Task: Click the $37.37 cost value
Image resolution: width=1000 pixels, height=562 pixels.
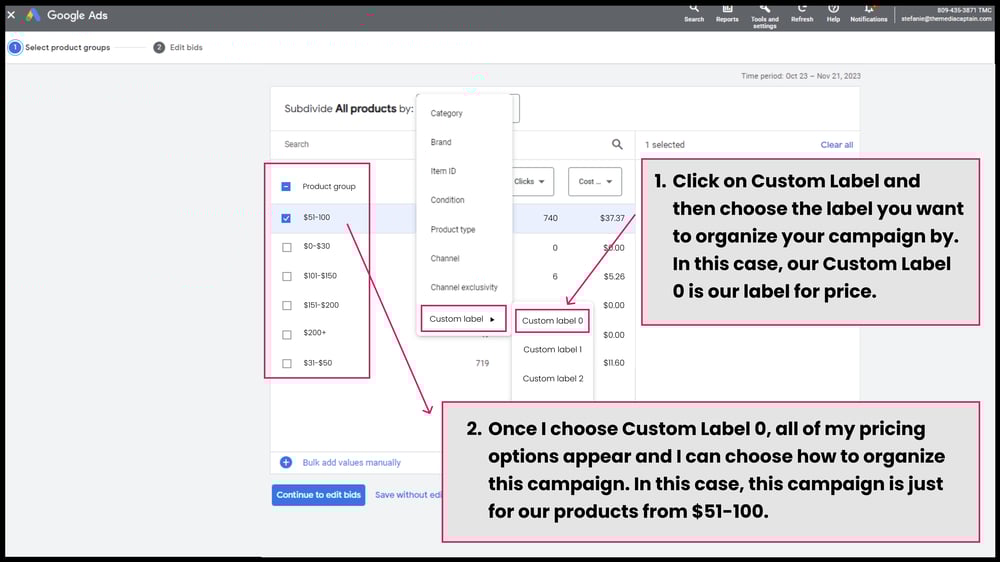Action: click(612, 218)
